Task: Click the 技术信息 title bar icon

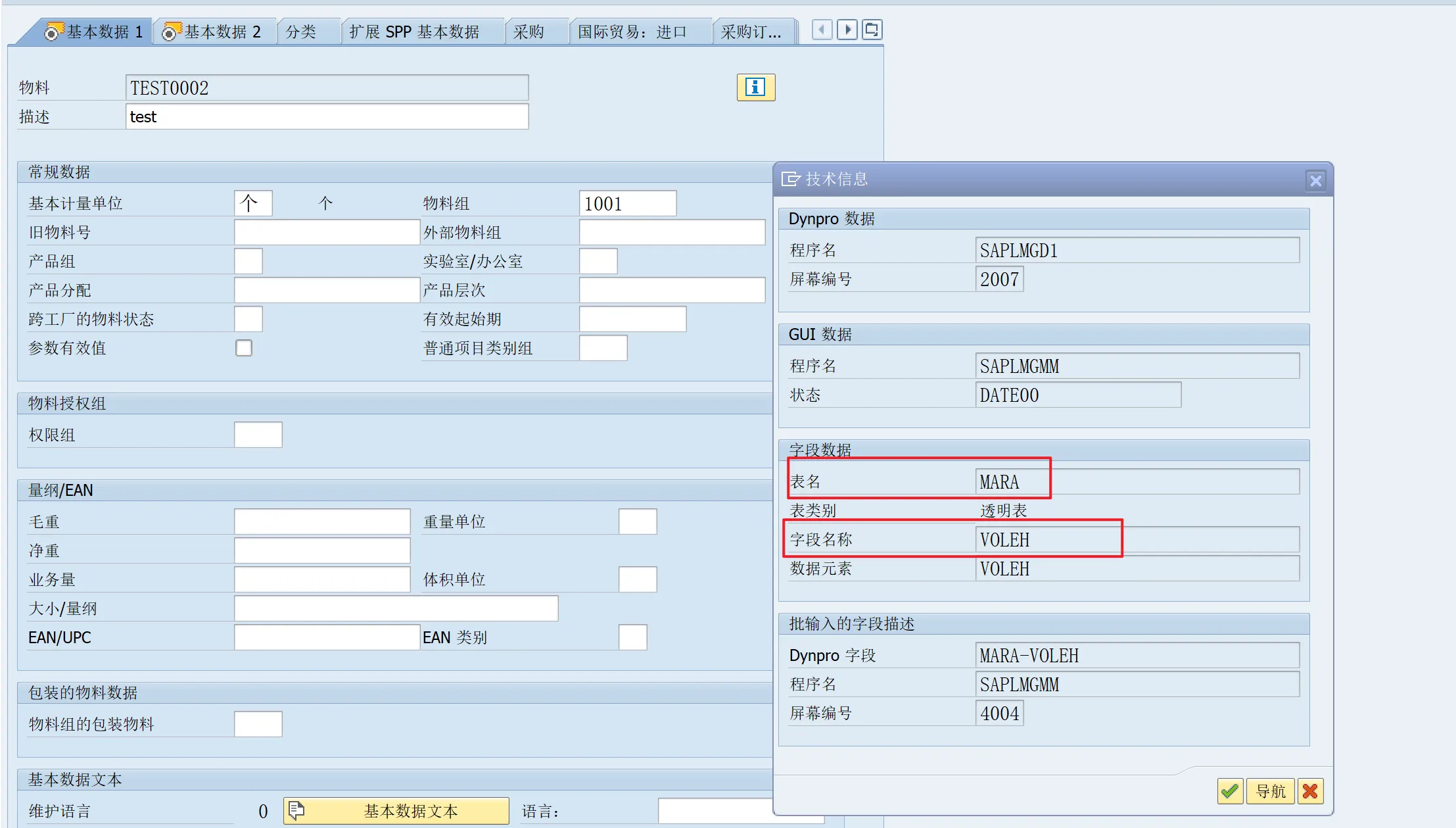Action: coord(790,179)
